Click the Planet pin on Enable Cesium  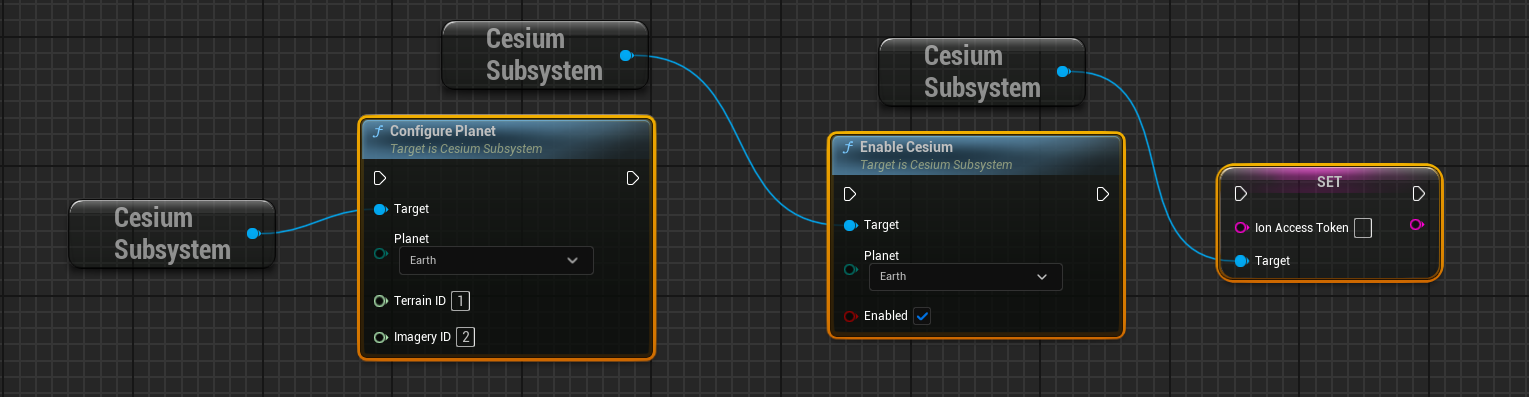tap(850, 270)
